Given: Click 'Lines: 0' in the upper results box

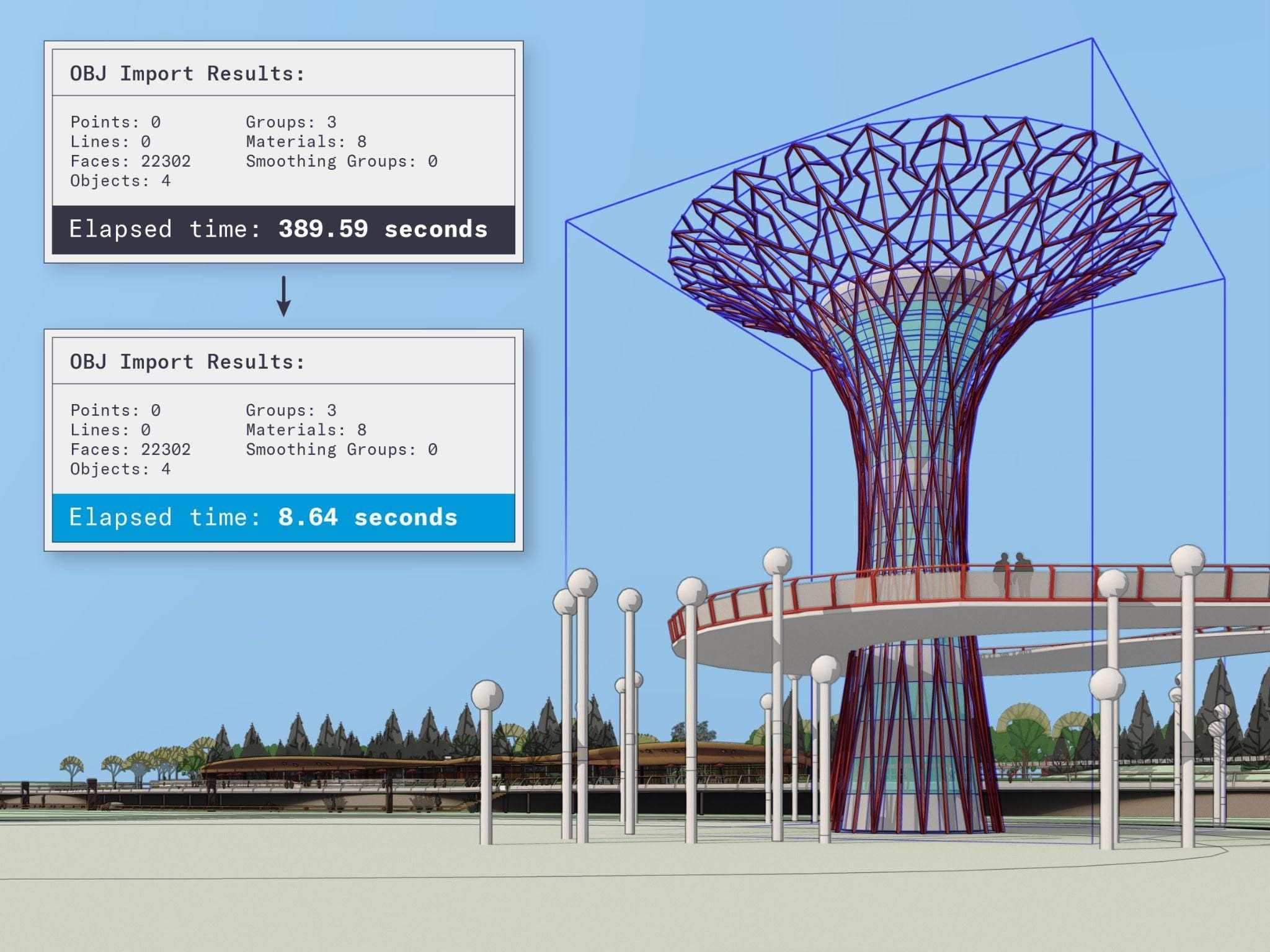Looking at the screenshot, I should pos(110,142).
